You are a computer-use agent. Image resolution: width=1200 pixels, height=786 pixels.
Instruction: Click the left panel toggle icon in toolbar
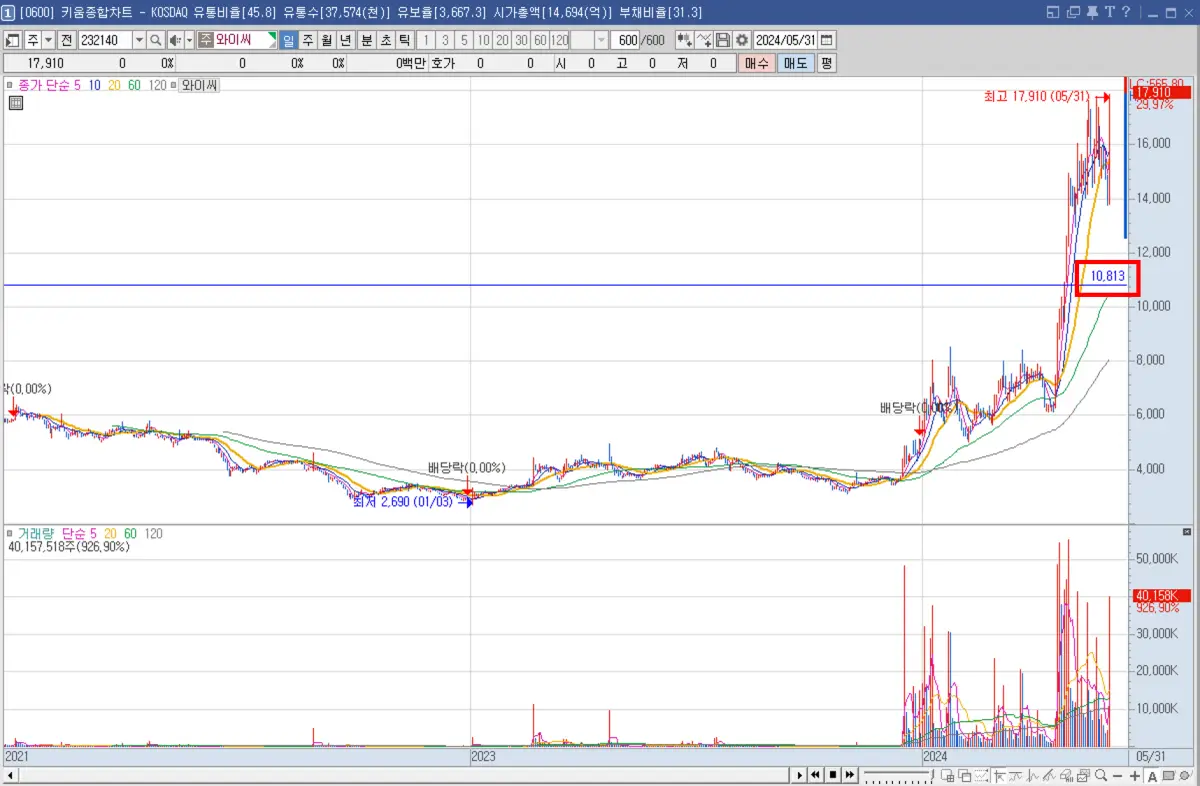pyautogui.click(x=13, y=40)
